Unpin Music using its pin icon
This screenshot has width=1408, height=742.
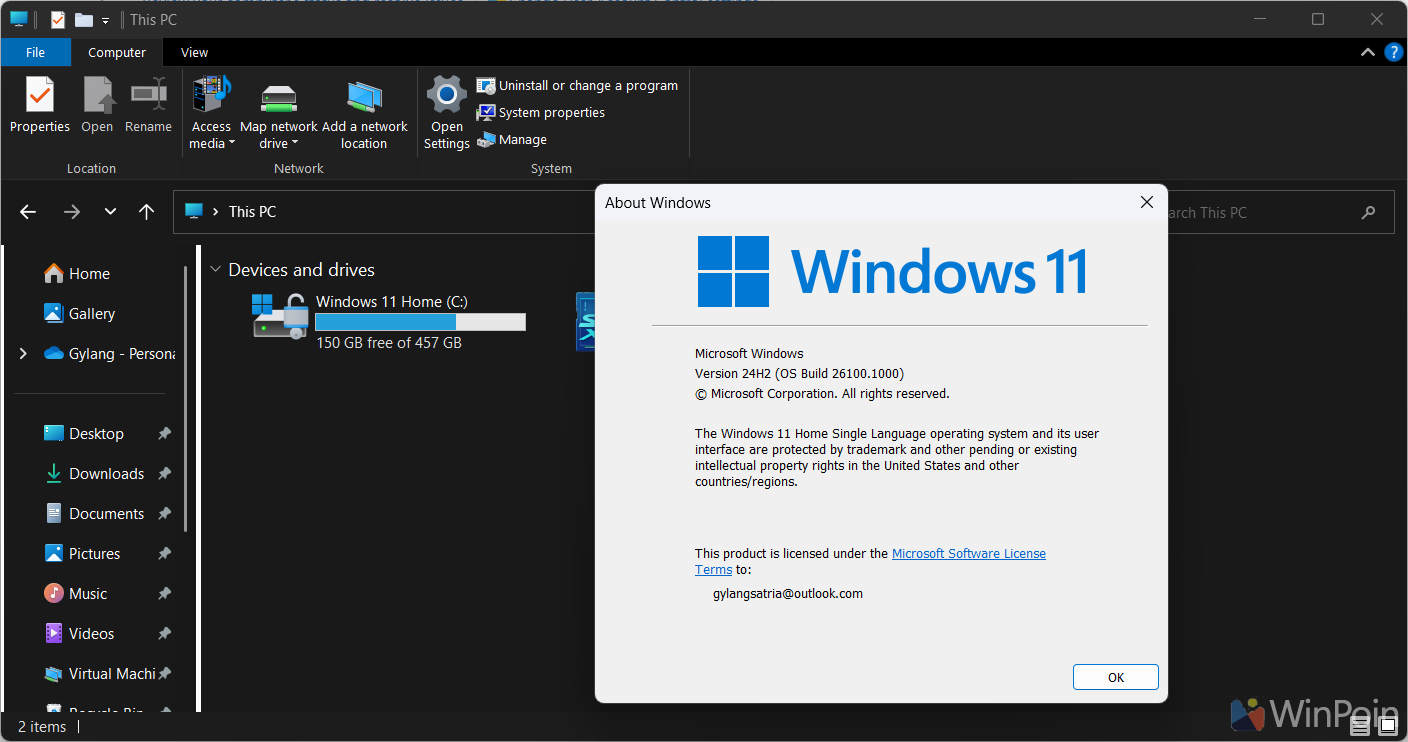pos(164,593)
